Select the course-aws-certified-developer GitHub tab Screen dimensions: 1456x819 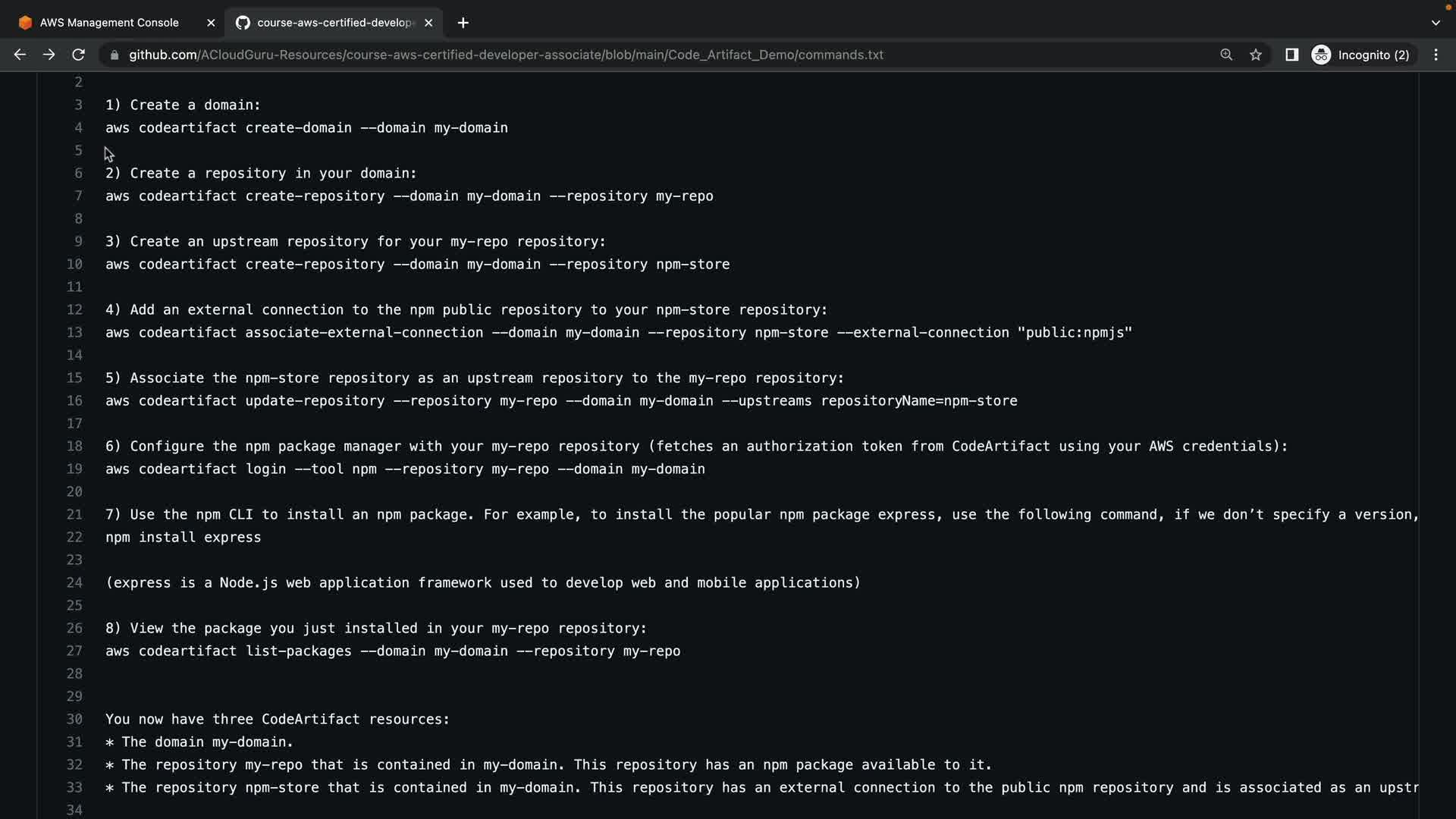coord(334,23)
